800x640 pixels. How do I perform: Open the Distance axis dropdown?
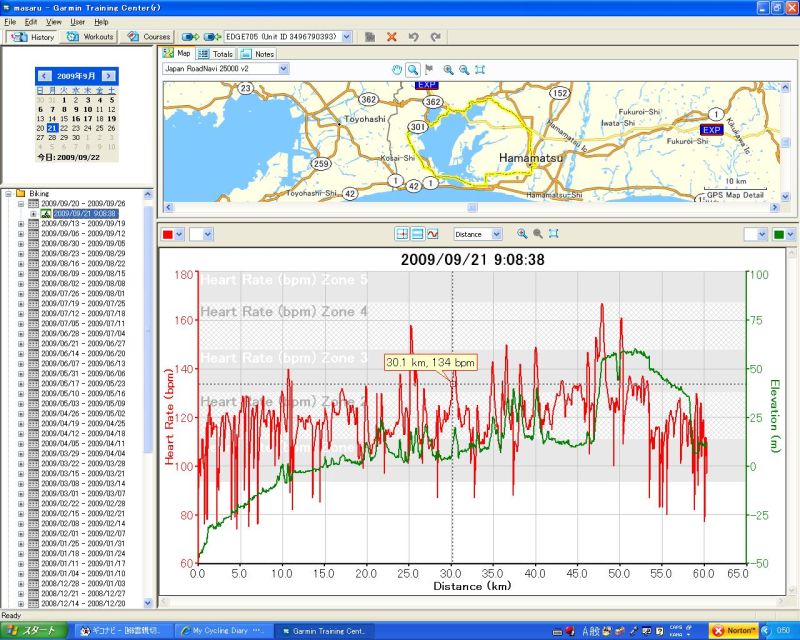pyautogui.click(x=496, y=234)
